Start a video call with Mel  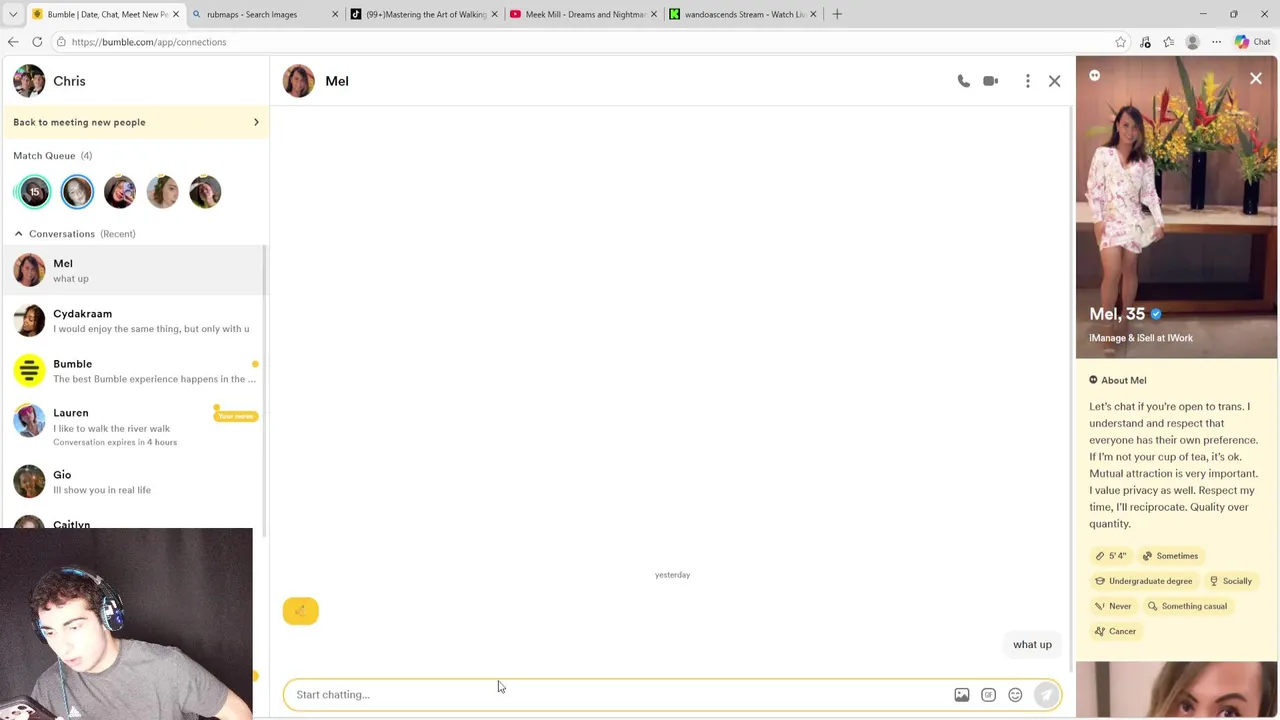pyautogui.click(x=990, y=81)
